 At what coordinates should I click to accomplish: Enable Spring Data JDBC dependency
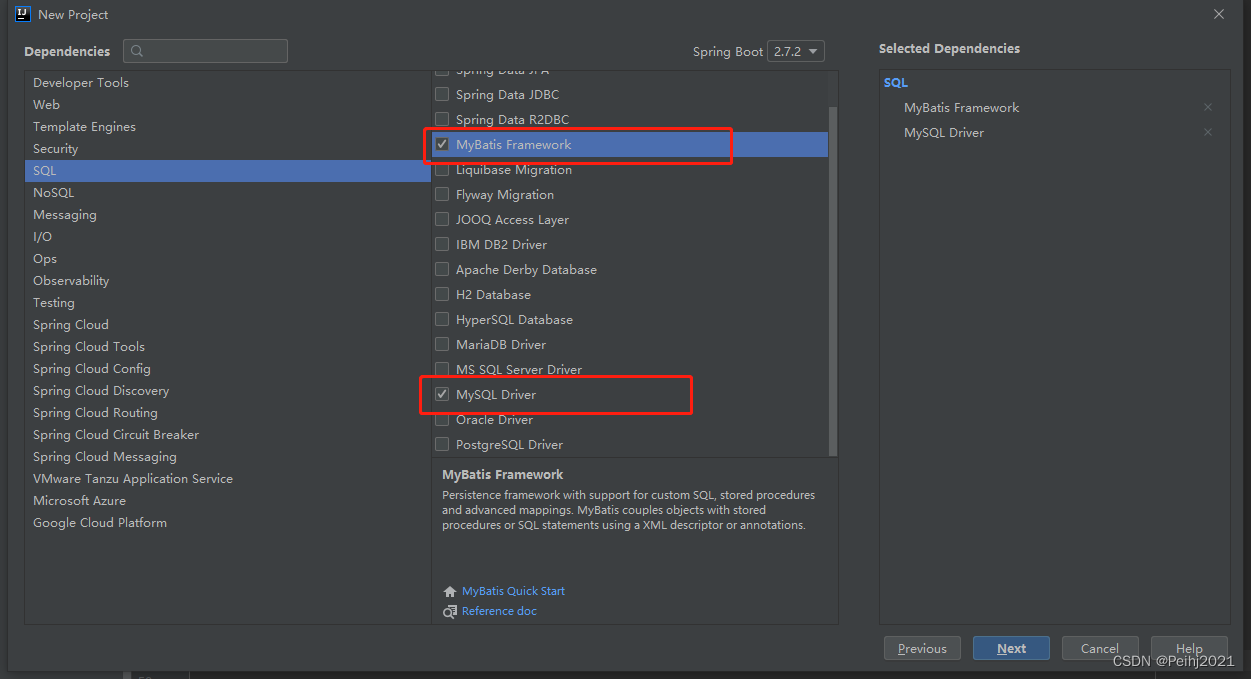(x=442, y=94)
